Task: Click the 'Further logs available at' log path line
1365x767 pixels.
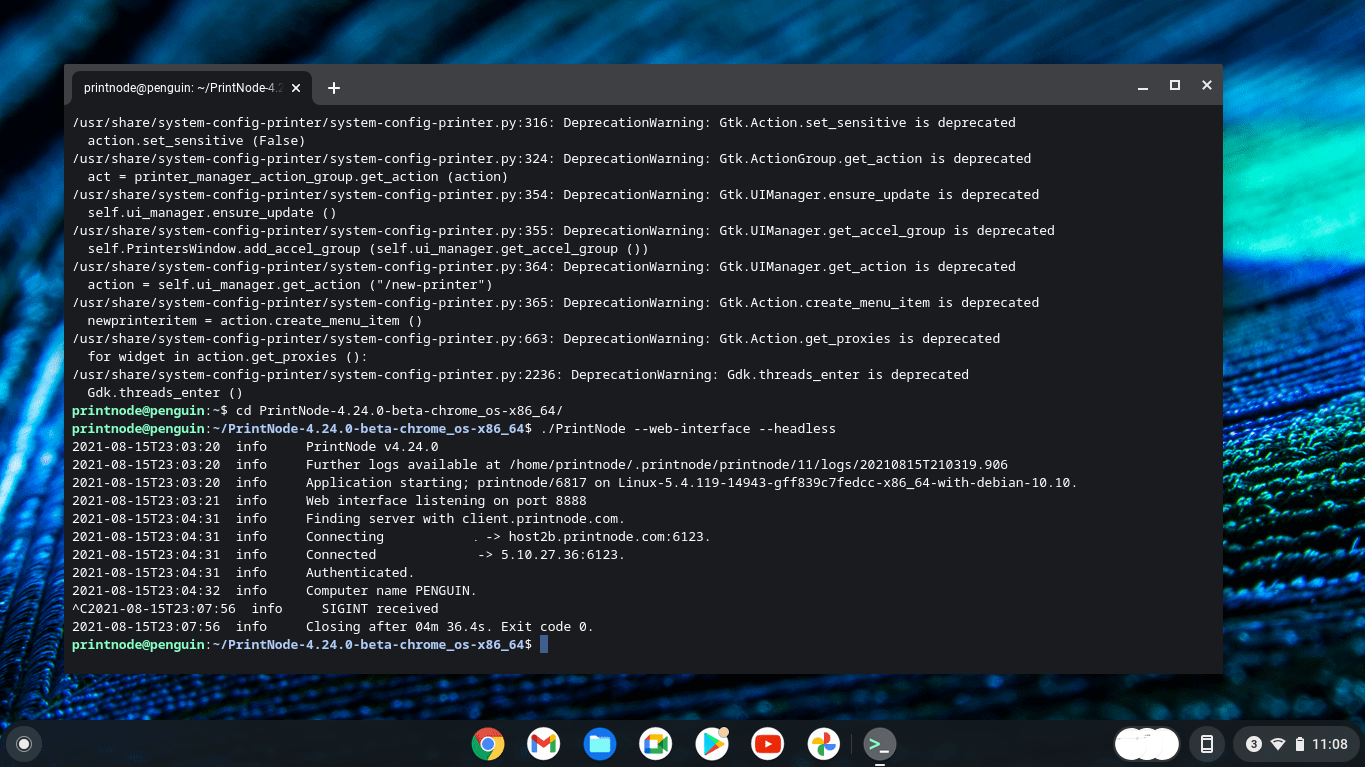Action: [x=657, y=465]
